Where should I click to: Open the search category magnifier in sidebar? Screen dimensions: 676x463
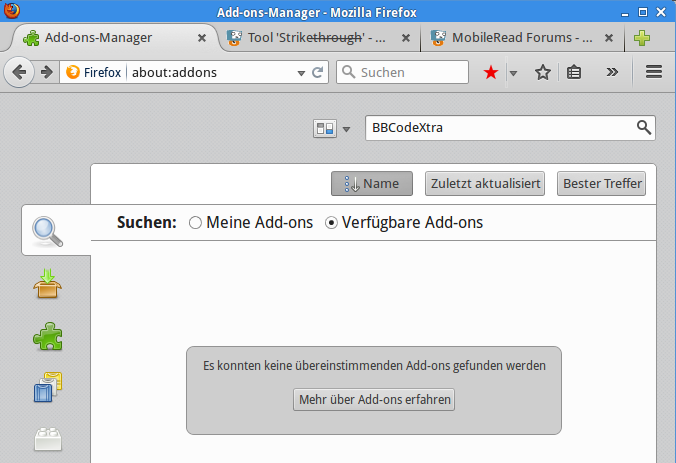tap(47, 232)
